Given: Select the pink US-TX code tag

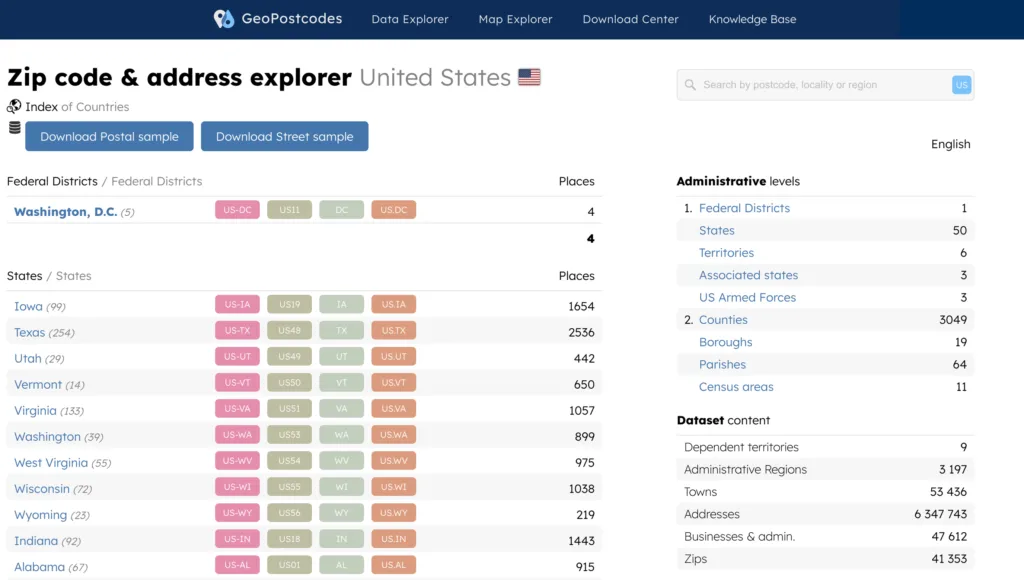Looking at the screenshot, I should coord(237,332).
